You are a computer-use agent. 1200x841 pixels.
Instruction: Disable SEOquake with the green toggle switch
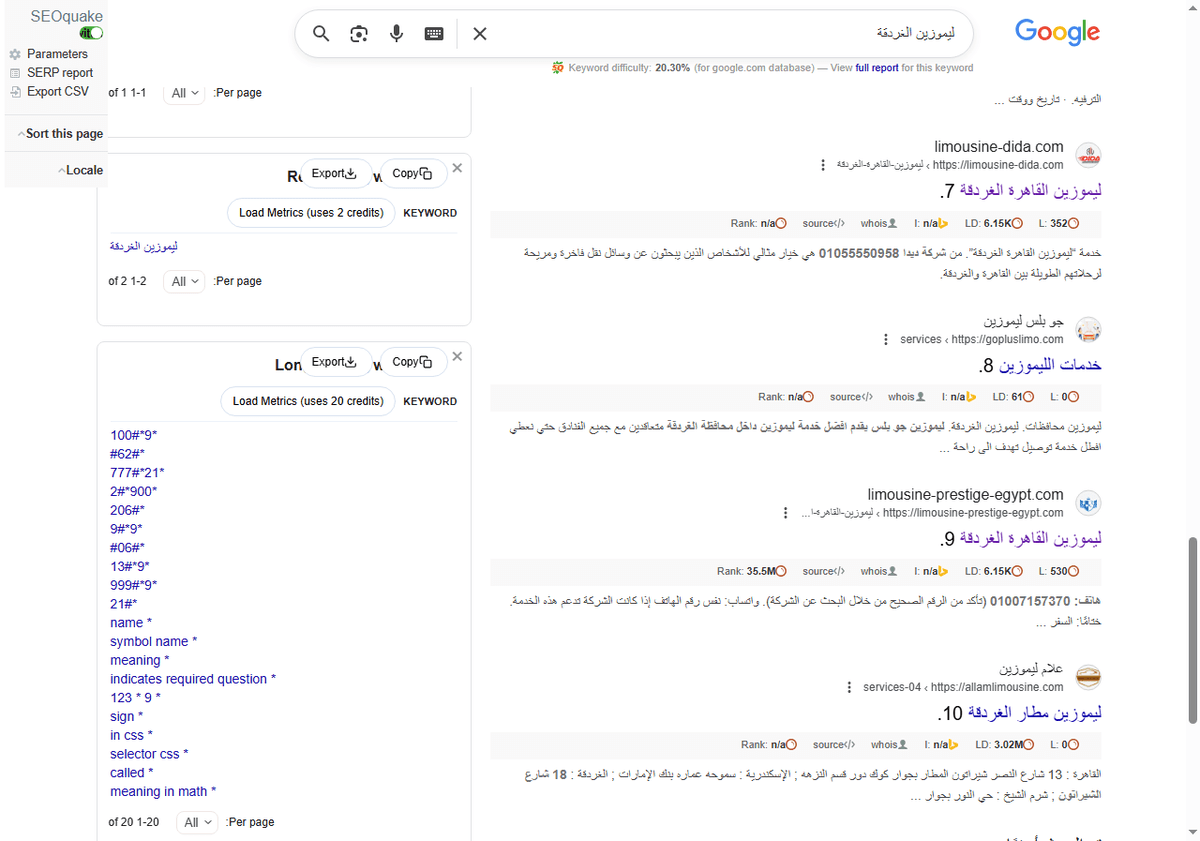[x=91, y=32]
